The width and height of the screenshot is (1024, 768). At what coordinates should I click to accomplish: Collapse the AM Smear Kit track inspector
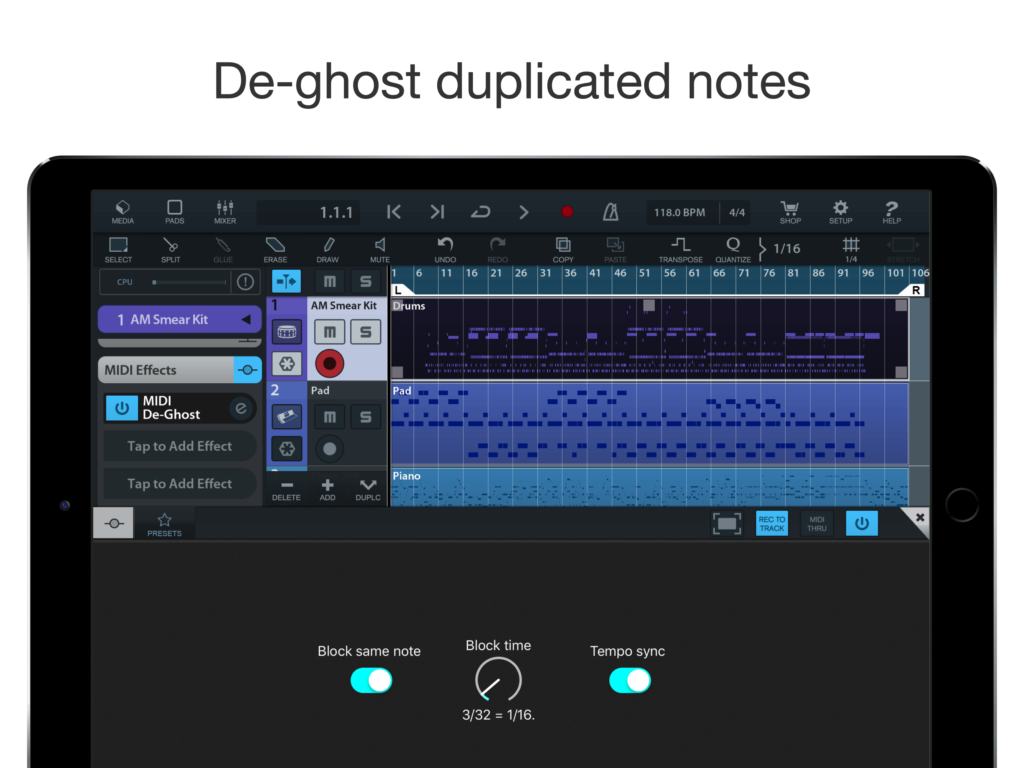point(246,319)
